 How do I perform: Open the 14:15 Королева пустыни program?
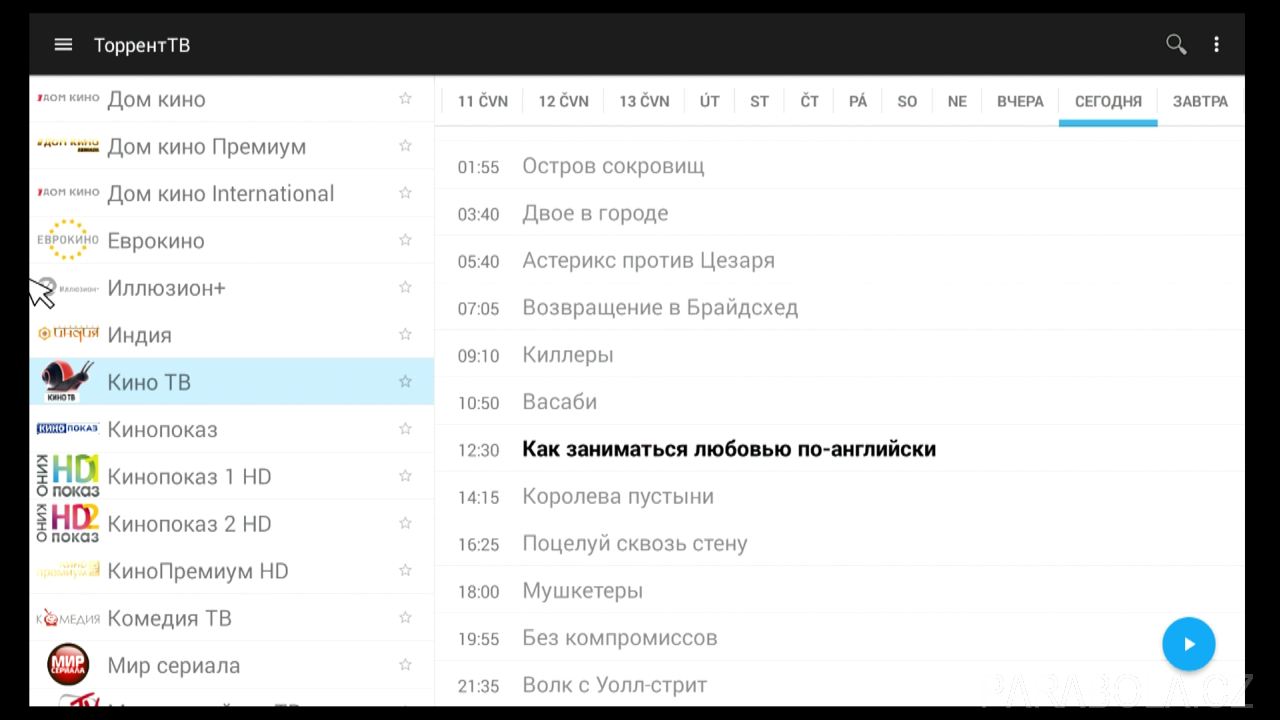coord(840,496)
